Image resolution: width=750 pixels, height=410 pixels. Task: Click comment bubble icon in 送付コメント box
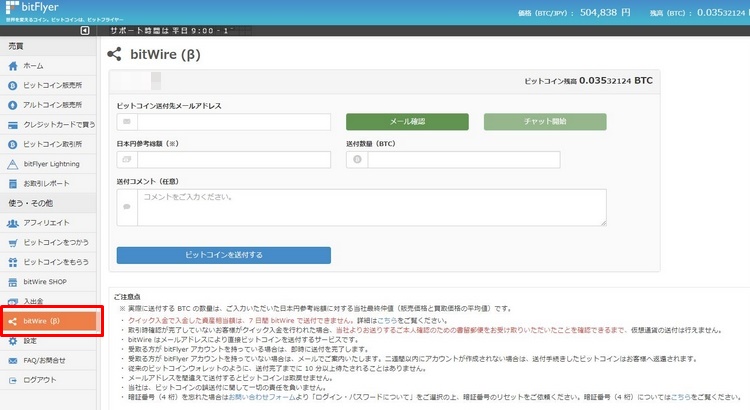[127, 207]
